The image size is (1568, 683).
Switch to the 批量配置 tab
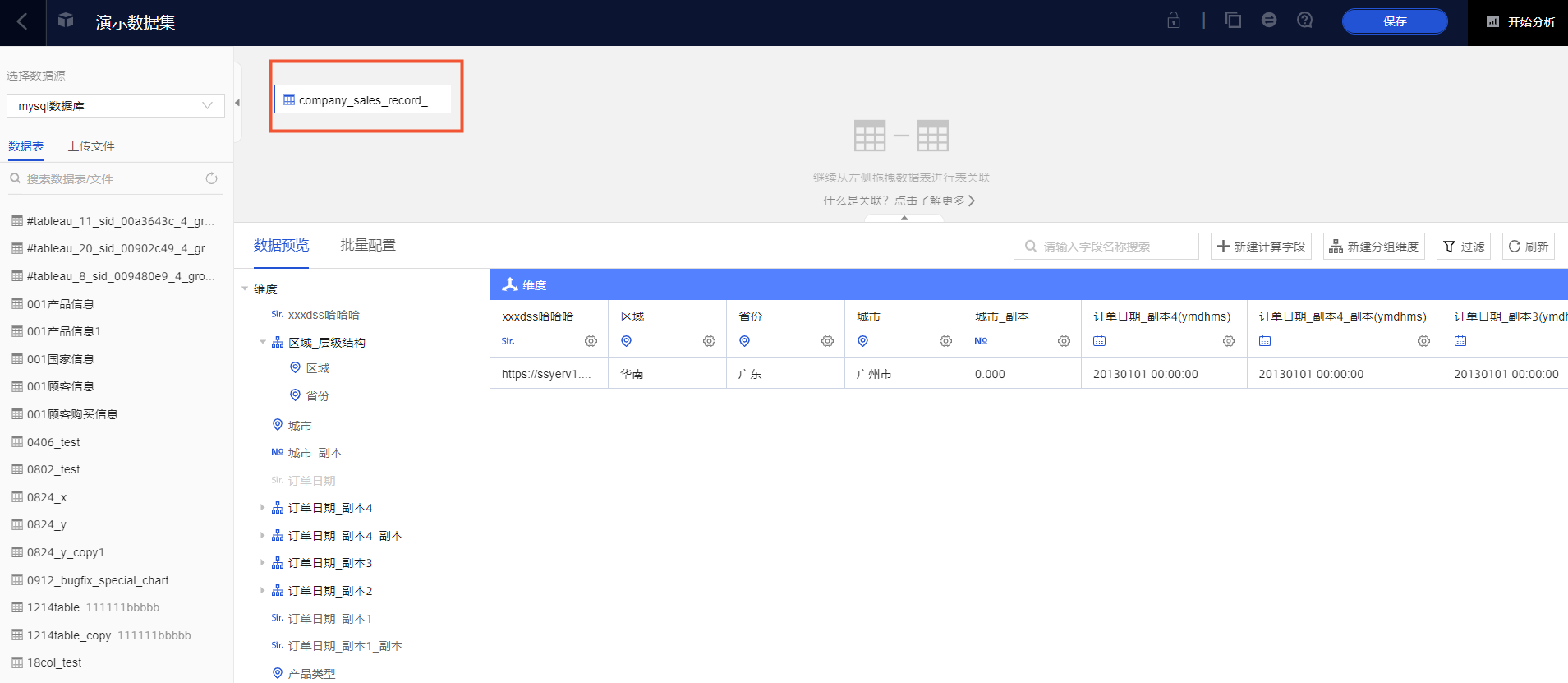(368, 245)
